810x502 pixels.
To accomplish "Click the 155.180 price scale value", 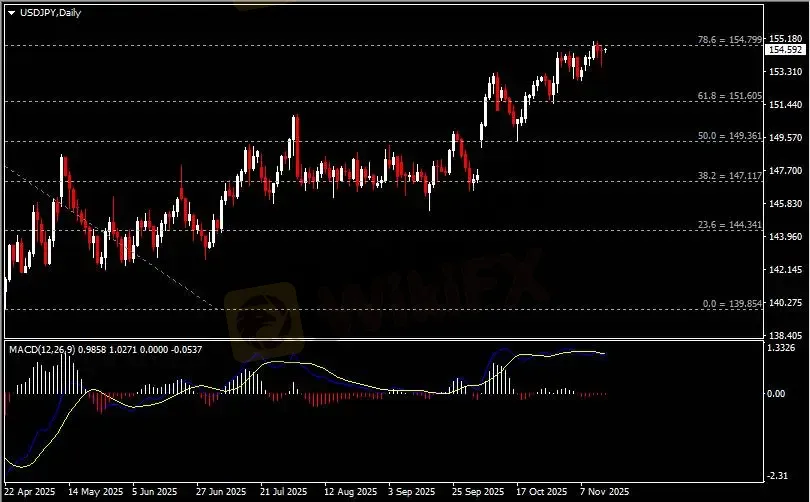I will pyautogui.click(x=783, y=39).
